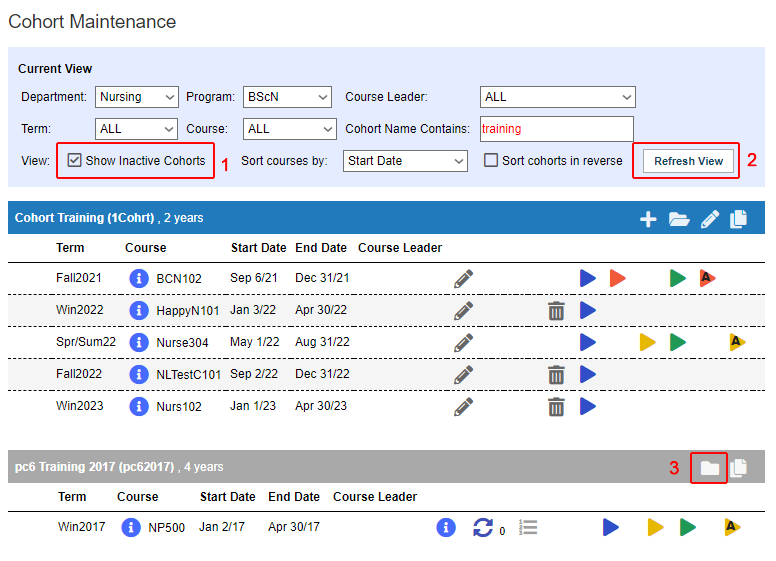Click Cohort Name Contains text field

556,129
